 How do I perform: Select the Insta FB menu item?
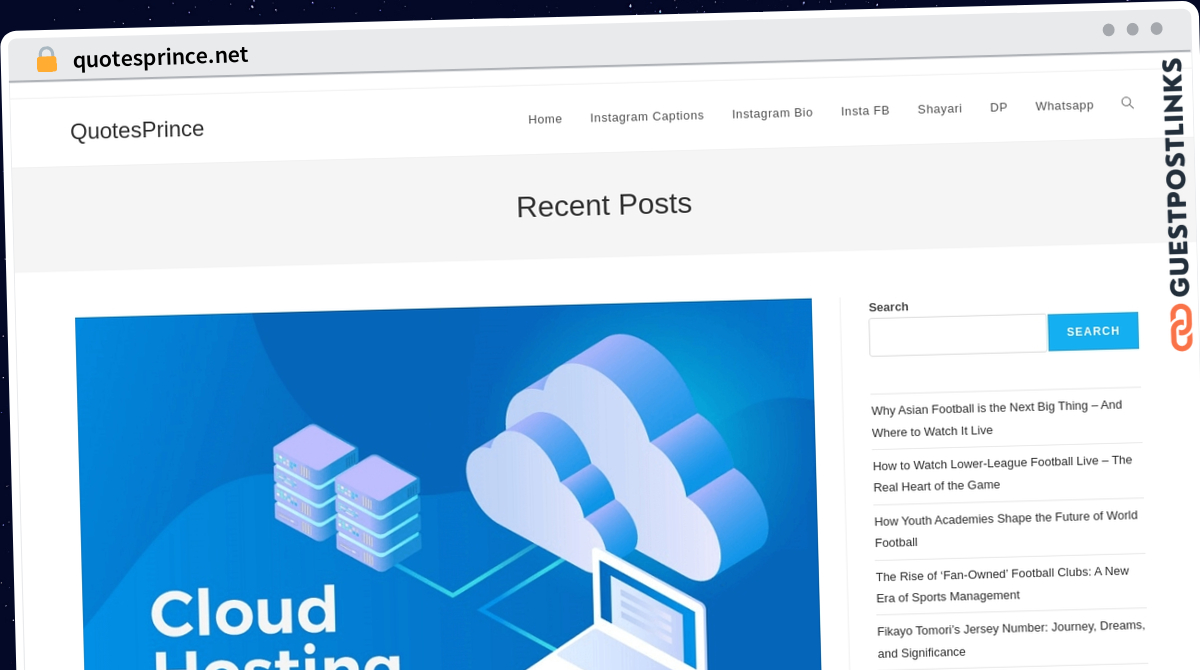point(865,111)
